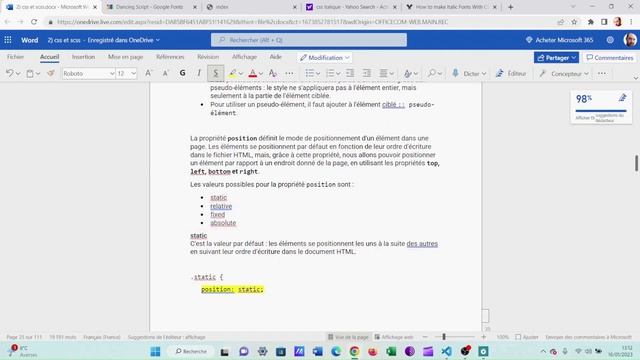Focus the Rechercher search box
The image size is (640, 360).
click(x=309, y=40)
